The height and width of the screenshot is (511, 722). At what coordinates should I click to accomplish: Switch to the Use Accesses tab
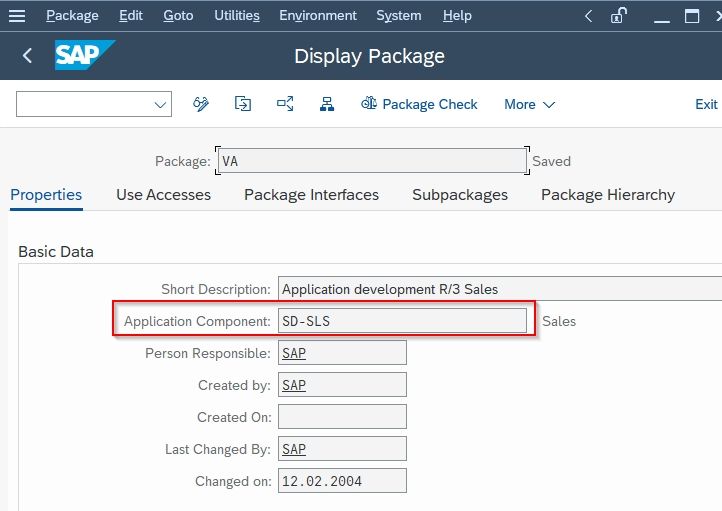pyautogui.click(x=163, y=195)
